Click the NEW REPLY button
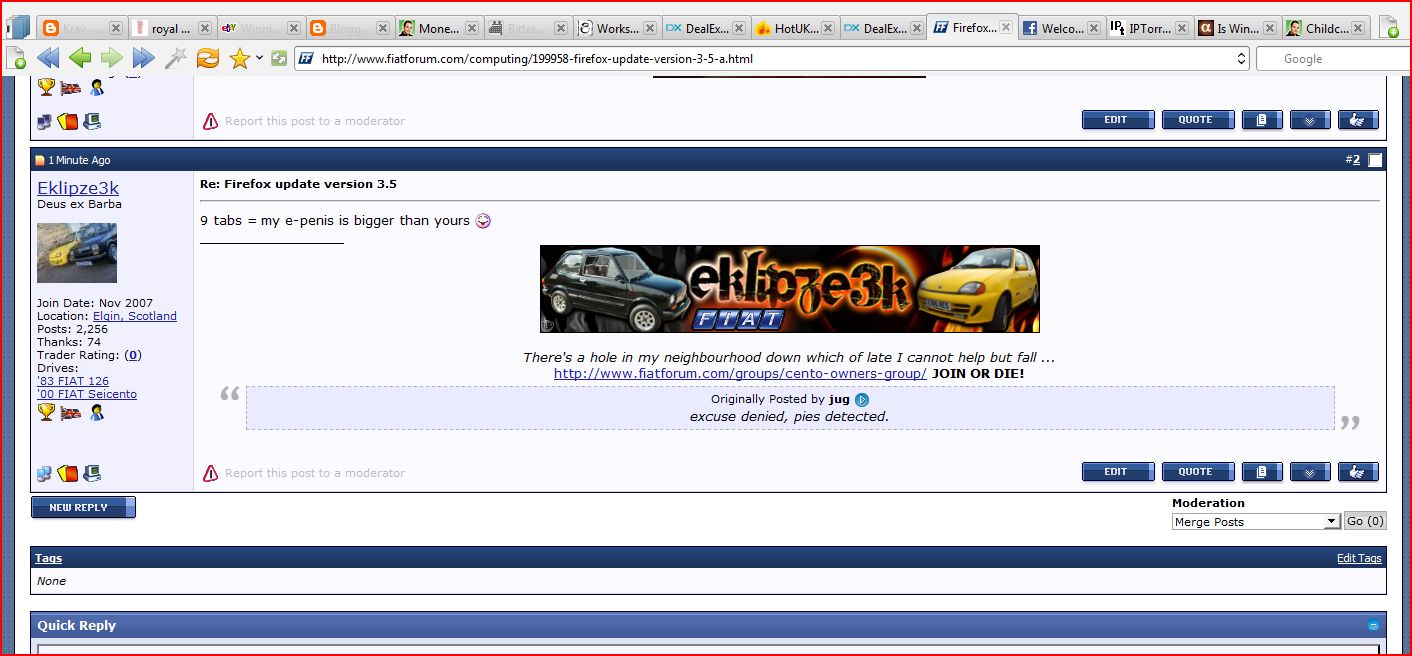 tap(83, 507)
